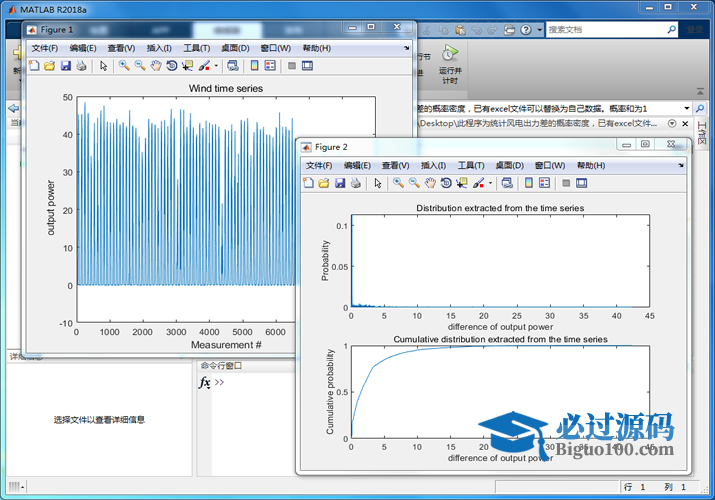Toggle Insert Colorbar in Figure 1 toolbar
715x500 pixels.
254,66
